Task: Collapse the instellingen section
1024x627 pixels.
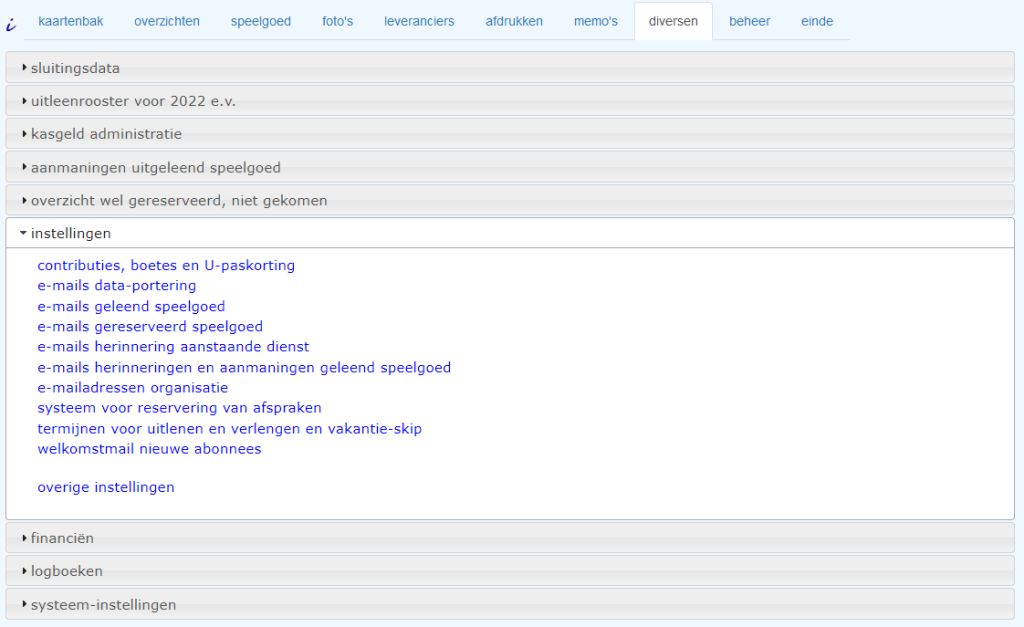Action: point(510,233)
